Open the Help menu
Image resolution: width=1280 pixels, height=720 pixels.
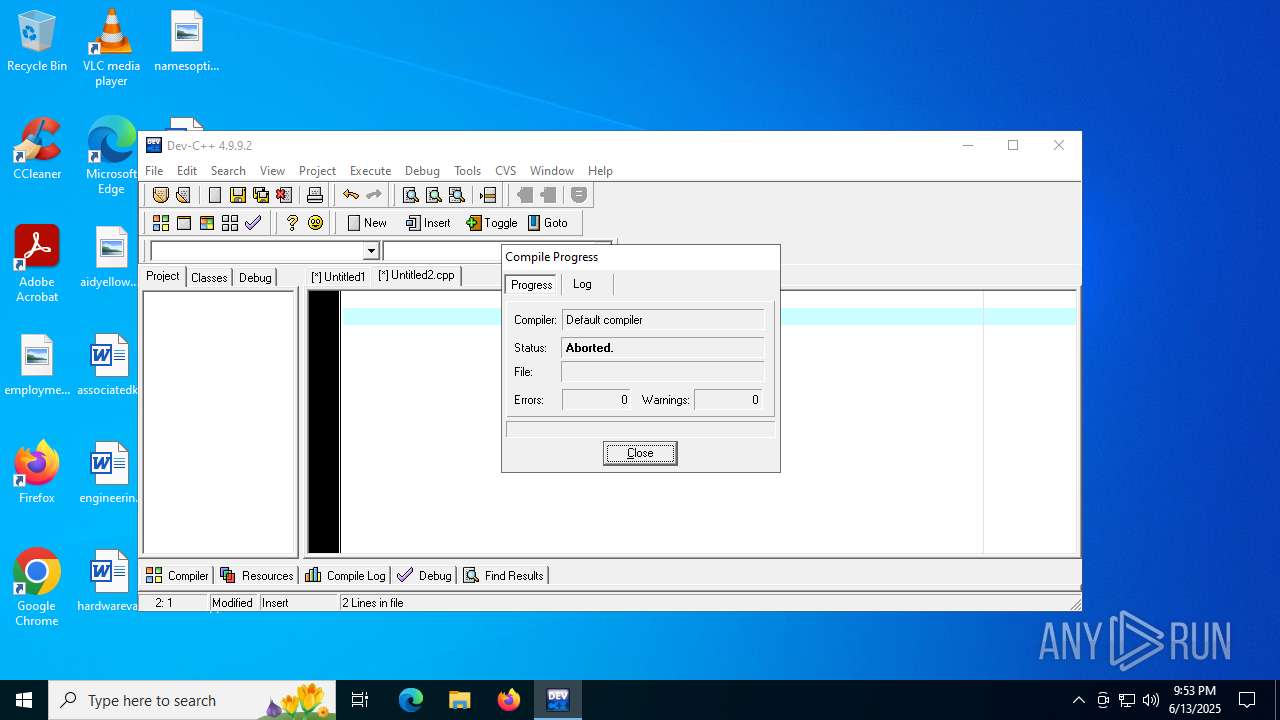tap(600, 171)
